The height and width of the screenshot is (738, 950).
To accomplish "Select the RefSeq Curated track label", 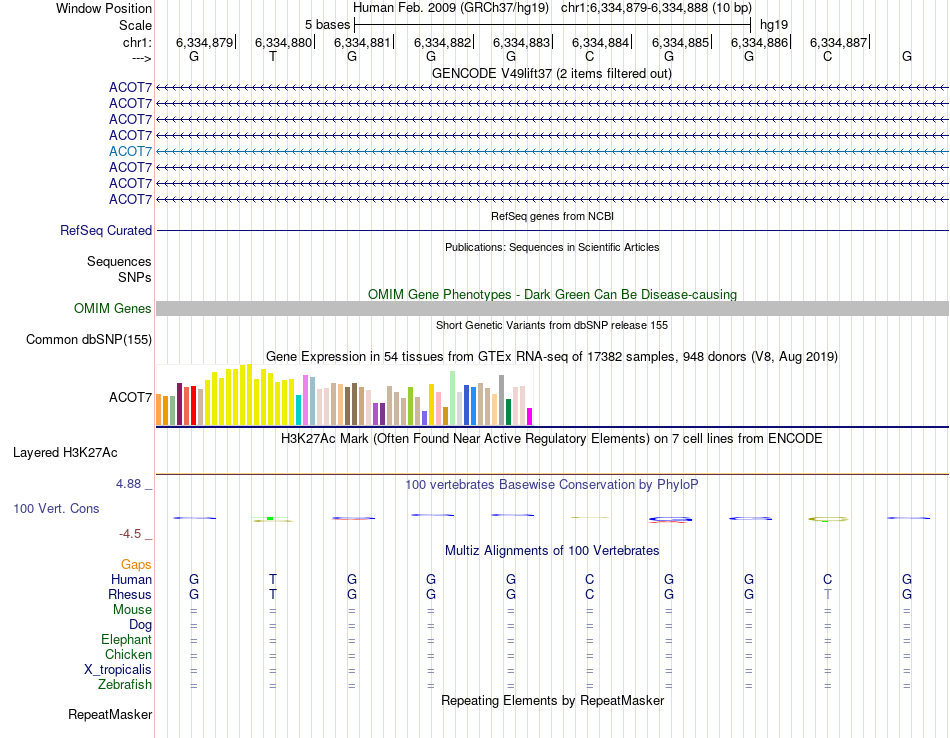I will (x=106, y=231).
